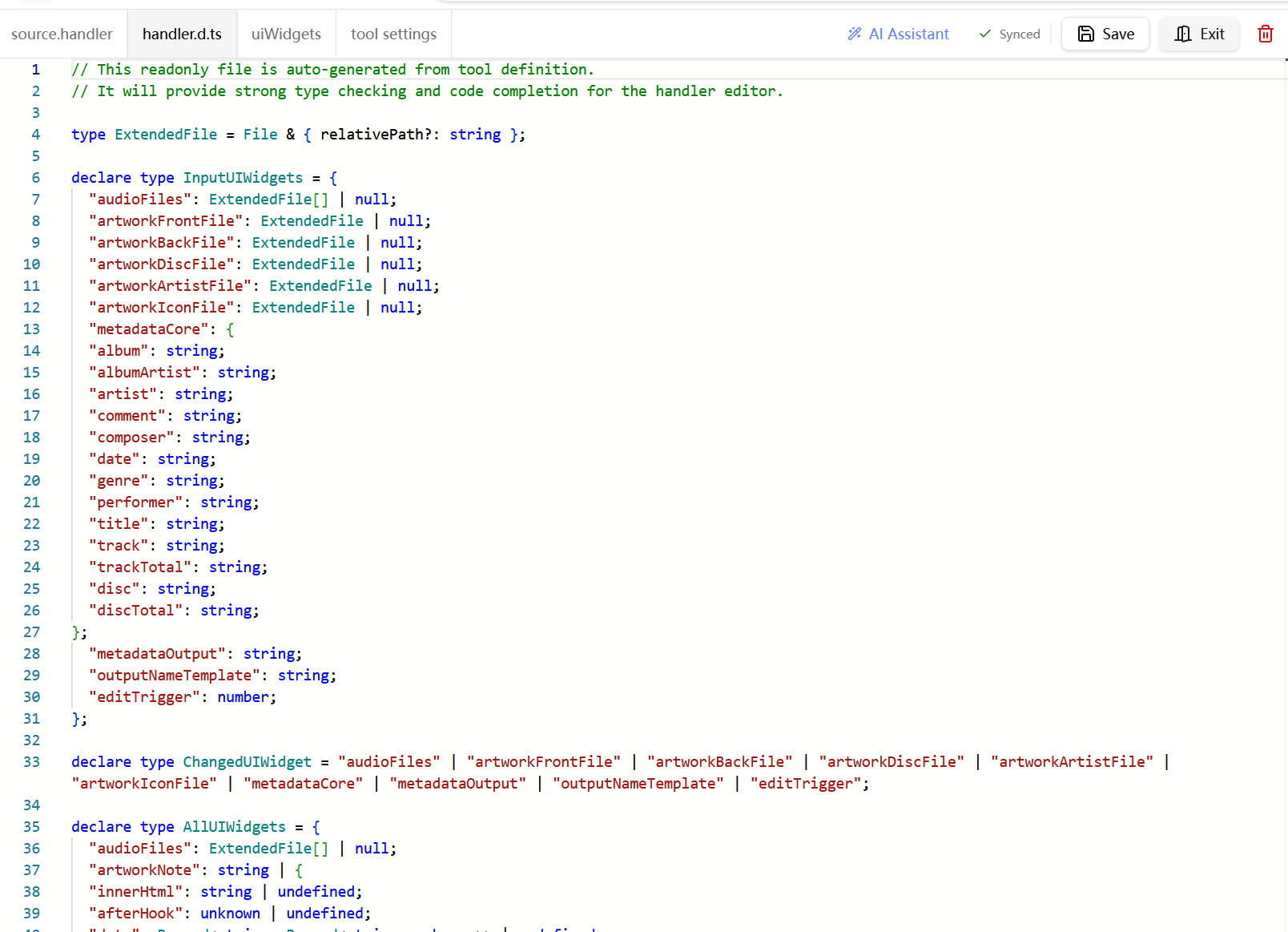Place cursor on the ExtendedFile type name
The image size is (1288, 932).
point(166,135)
